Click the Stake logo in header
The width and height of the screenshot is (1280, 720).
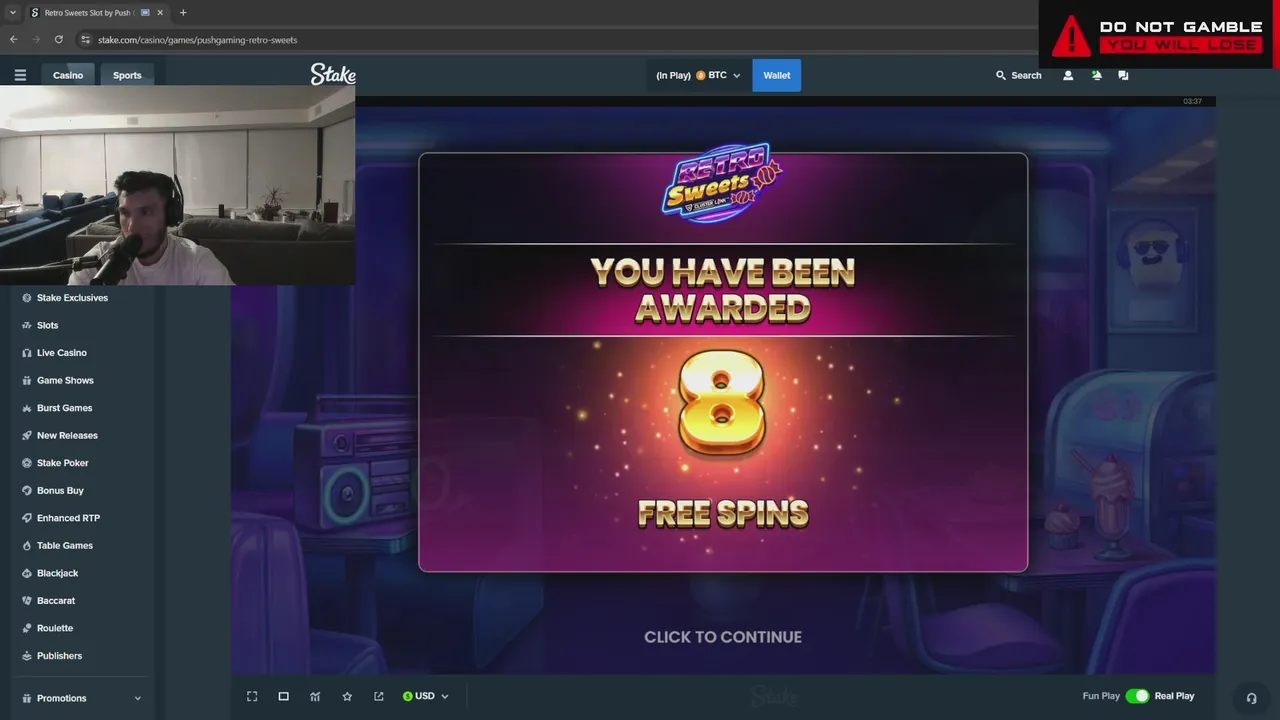click(x=333, y=74)
